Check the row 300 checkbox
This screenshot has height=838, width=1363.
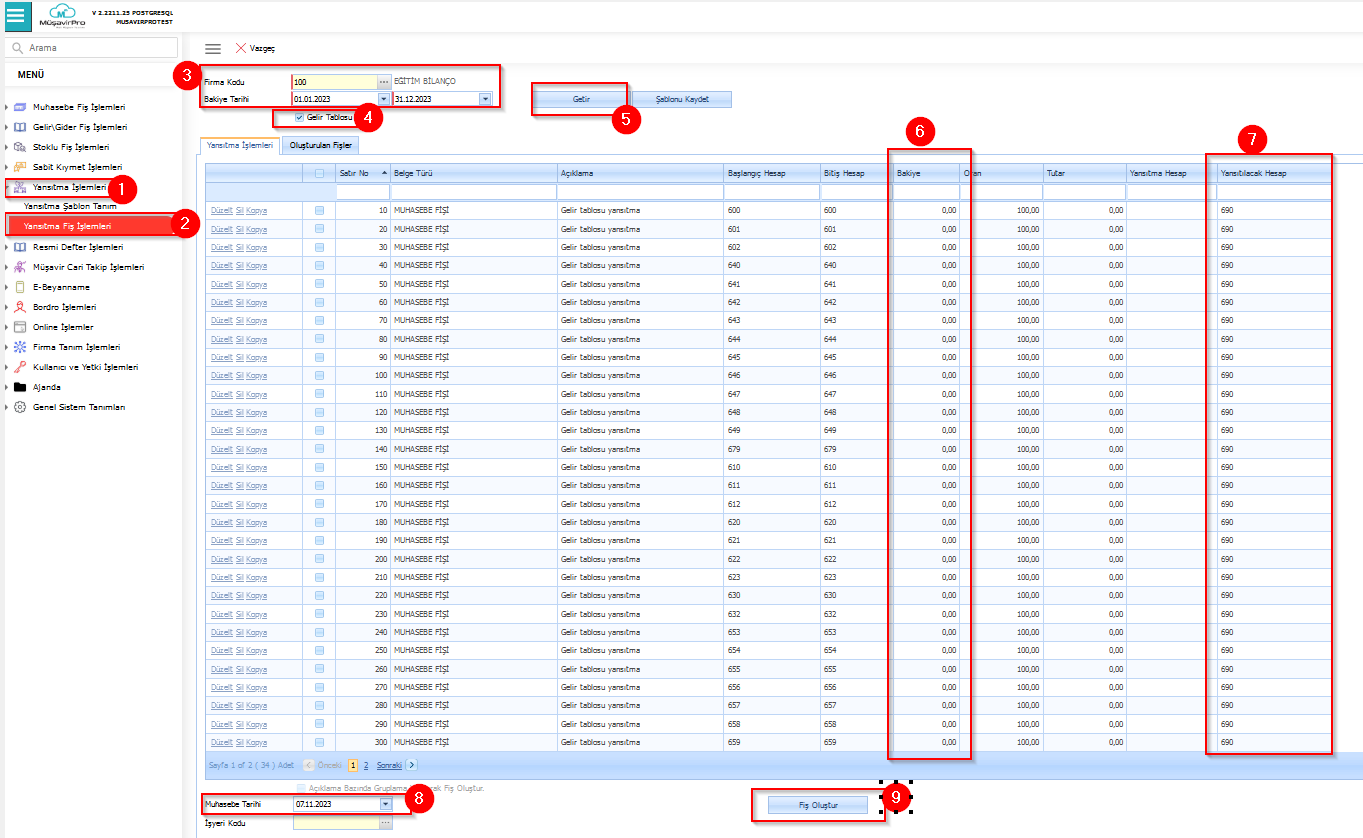click(x=319, y=742)
